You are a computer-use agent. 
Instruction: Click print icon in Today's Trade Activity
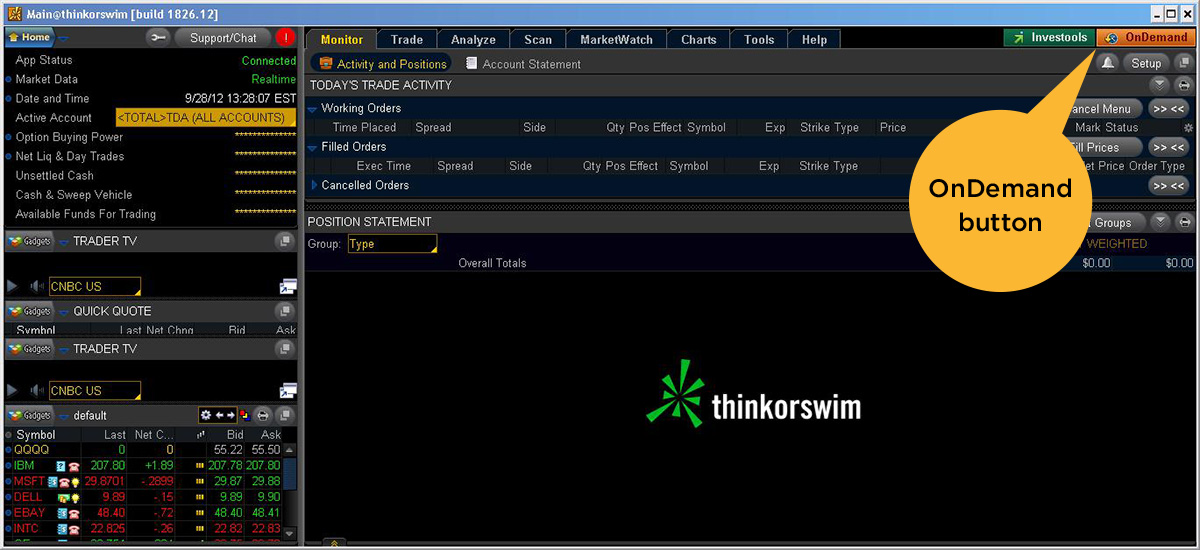coord(1184,85)
